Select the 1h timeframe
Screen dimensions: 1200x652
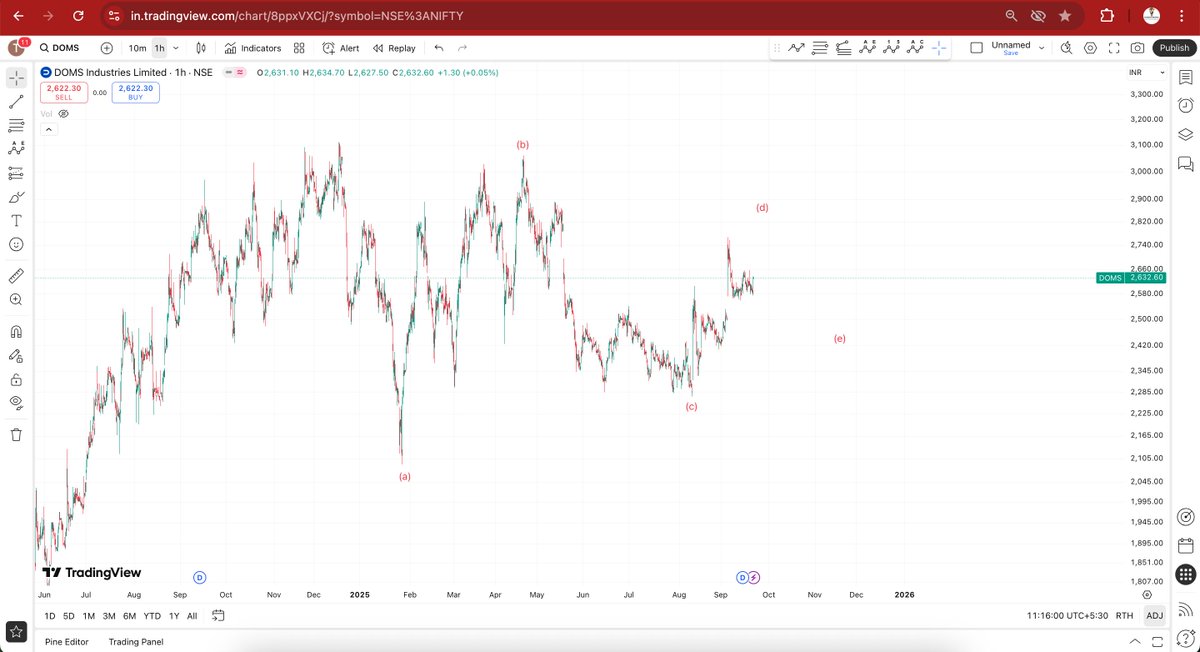pyautogui.click(x=159, y=48)
